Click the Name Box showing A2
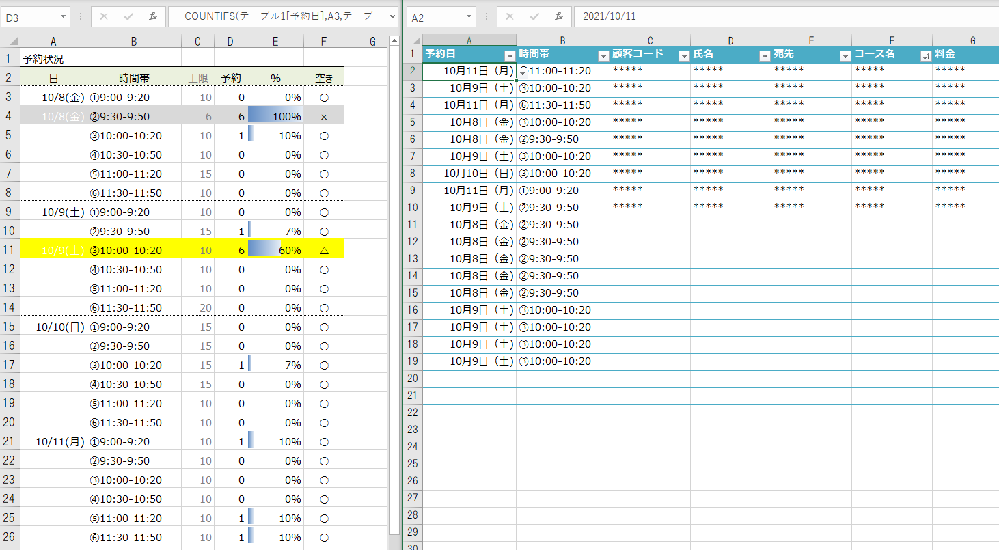Viewport: 999px width, 550px height. [435, 17]
